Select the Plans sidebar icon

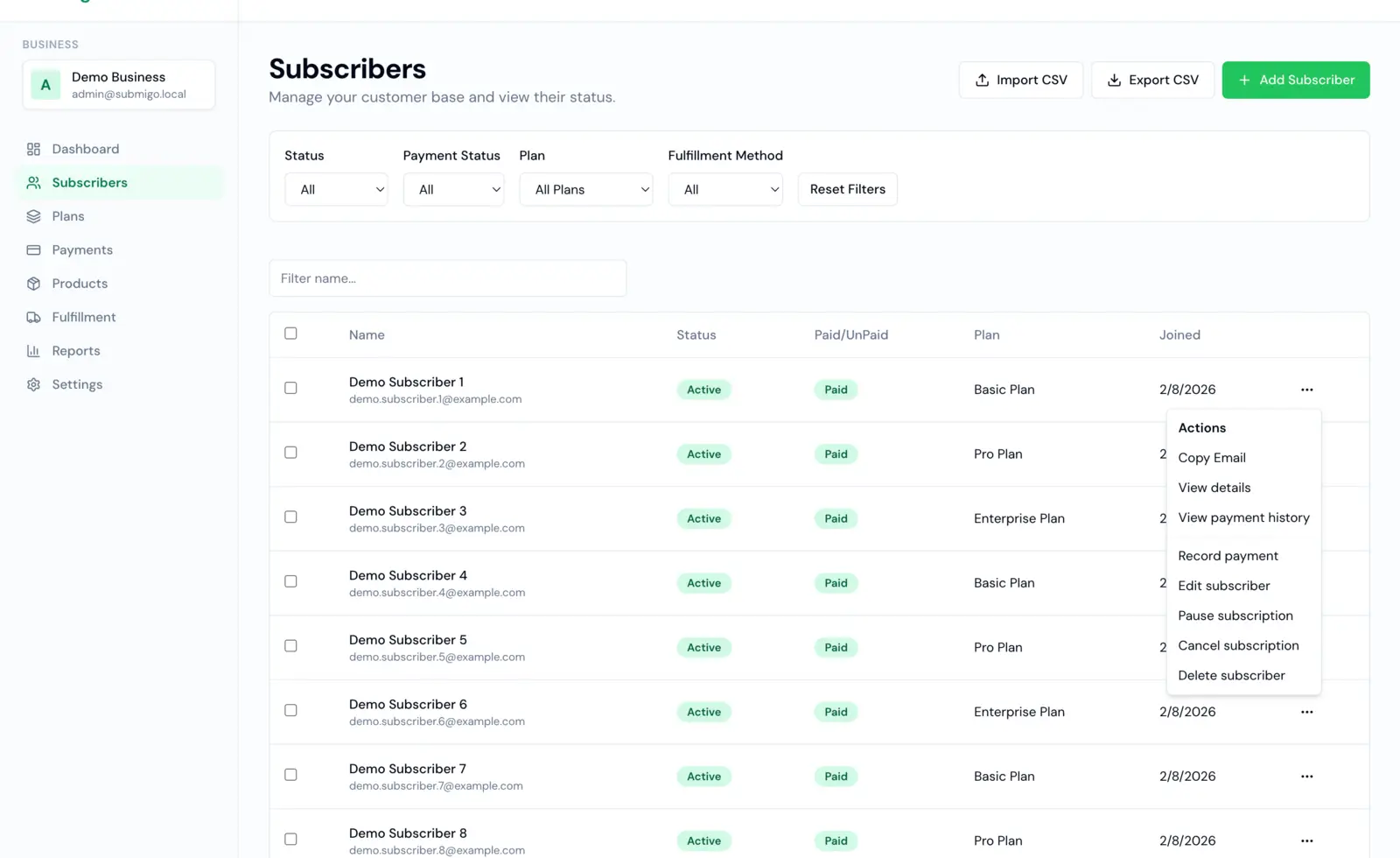point(34,216)
